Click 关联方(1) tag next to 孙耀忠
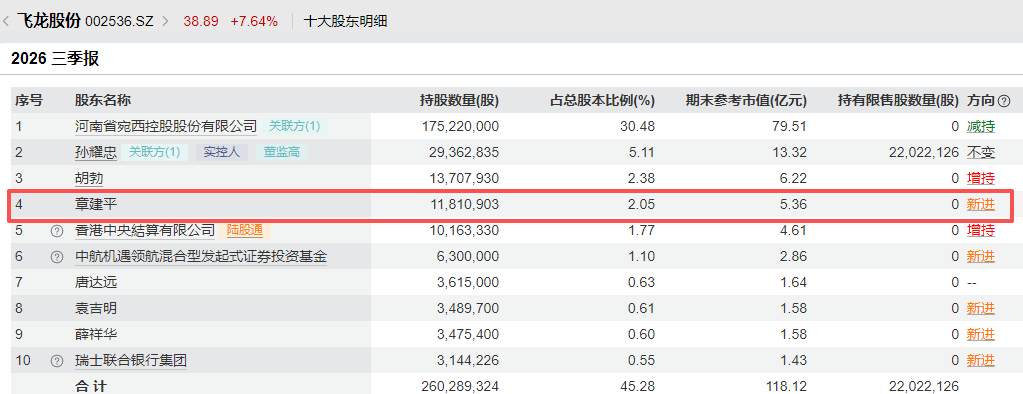 (155, 152)
